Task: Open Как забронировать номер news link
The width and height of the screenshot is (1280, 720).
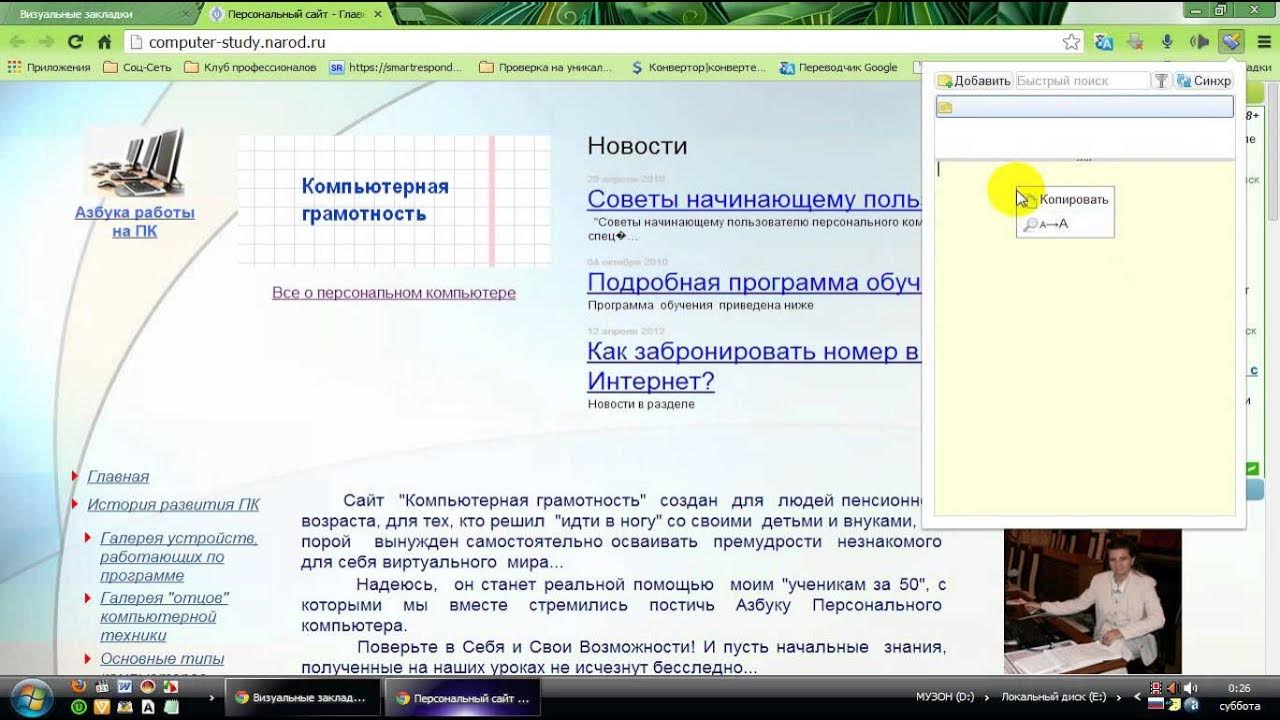Action: (753, 366)
